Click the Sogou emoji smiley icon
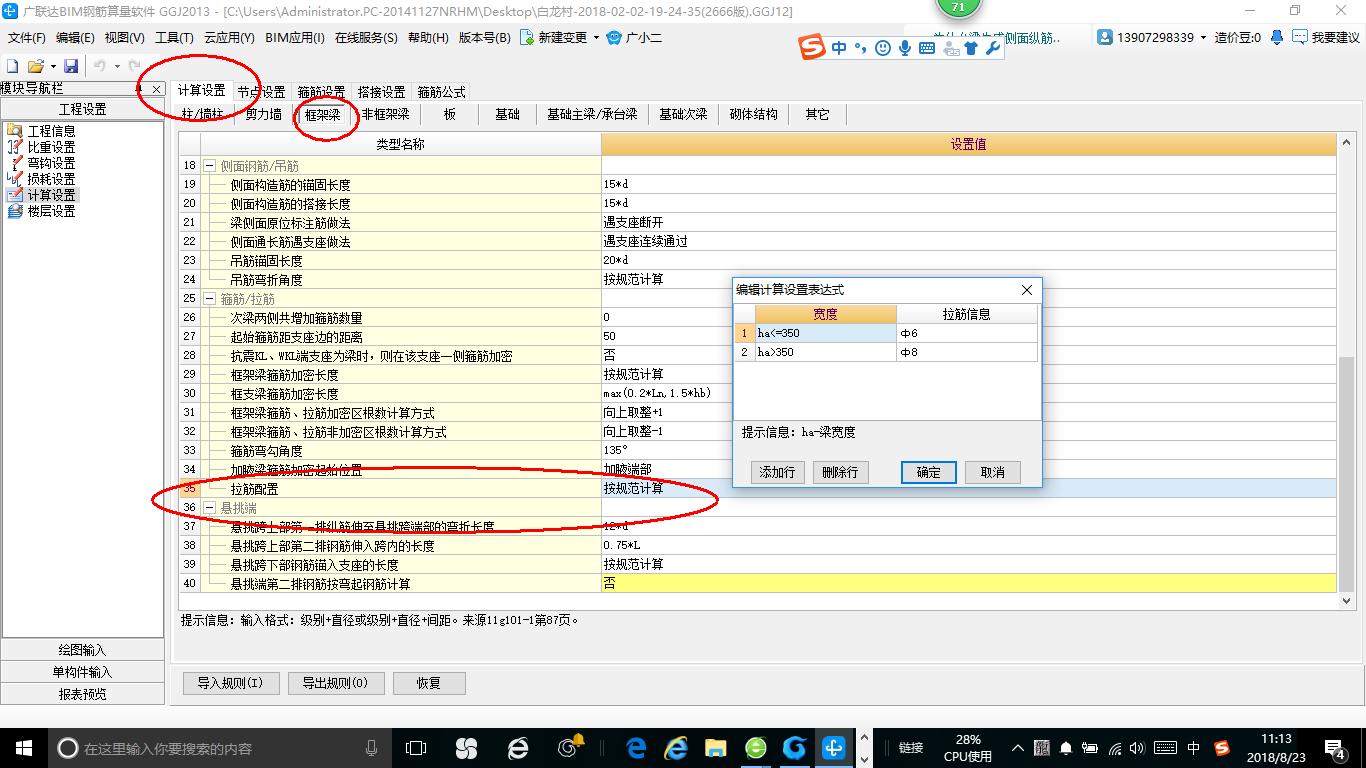The height and width of the screenshot is (768, 1366). pos(883,47)
